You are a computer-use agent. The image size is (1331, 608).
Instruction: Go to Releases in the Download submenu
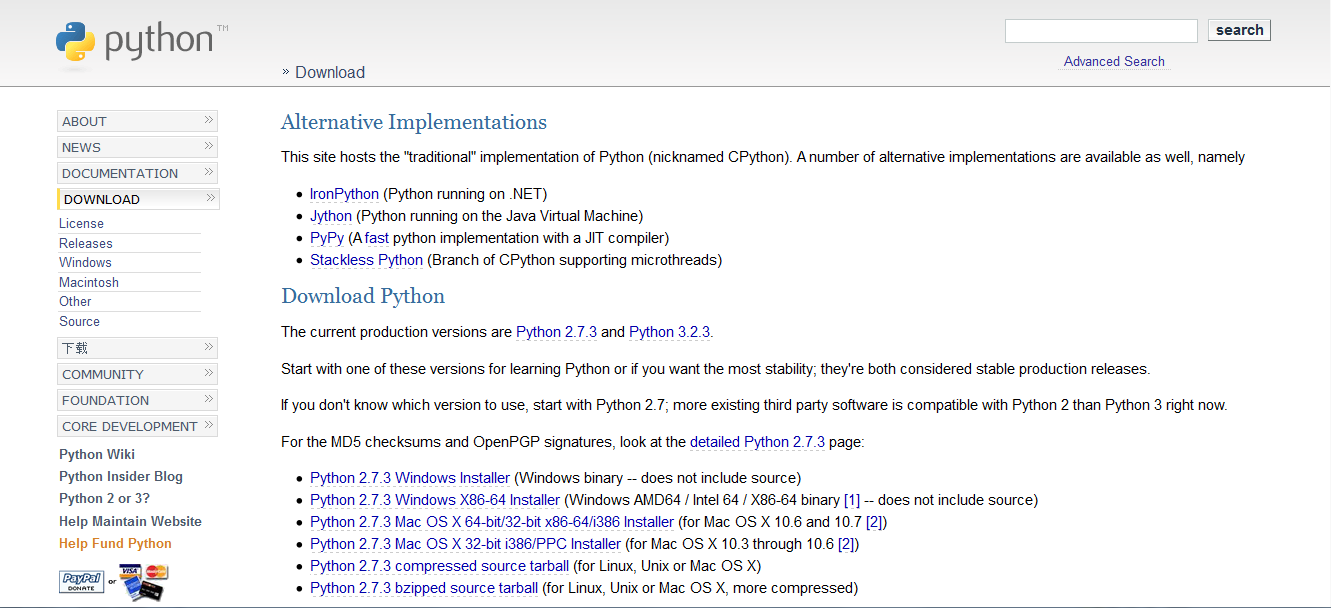86,243
